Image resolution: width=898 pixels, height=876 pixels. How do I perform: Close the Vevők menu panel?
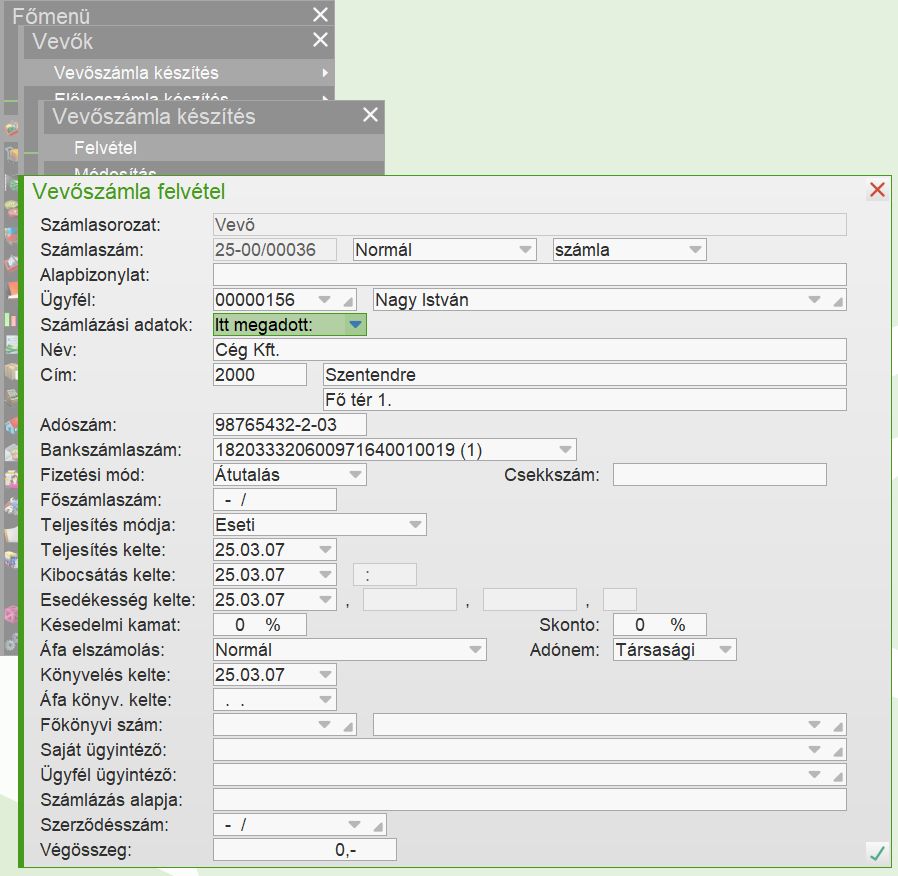pos(320,40)
